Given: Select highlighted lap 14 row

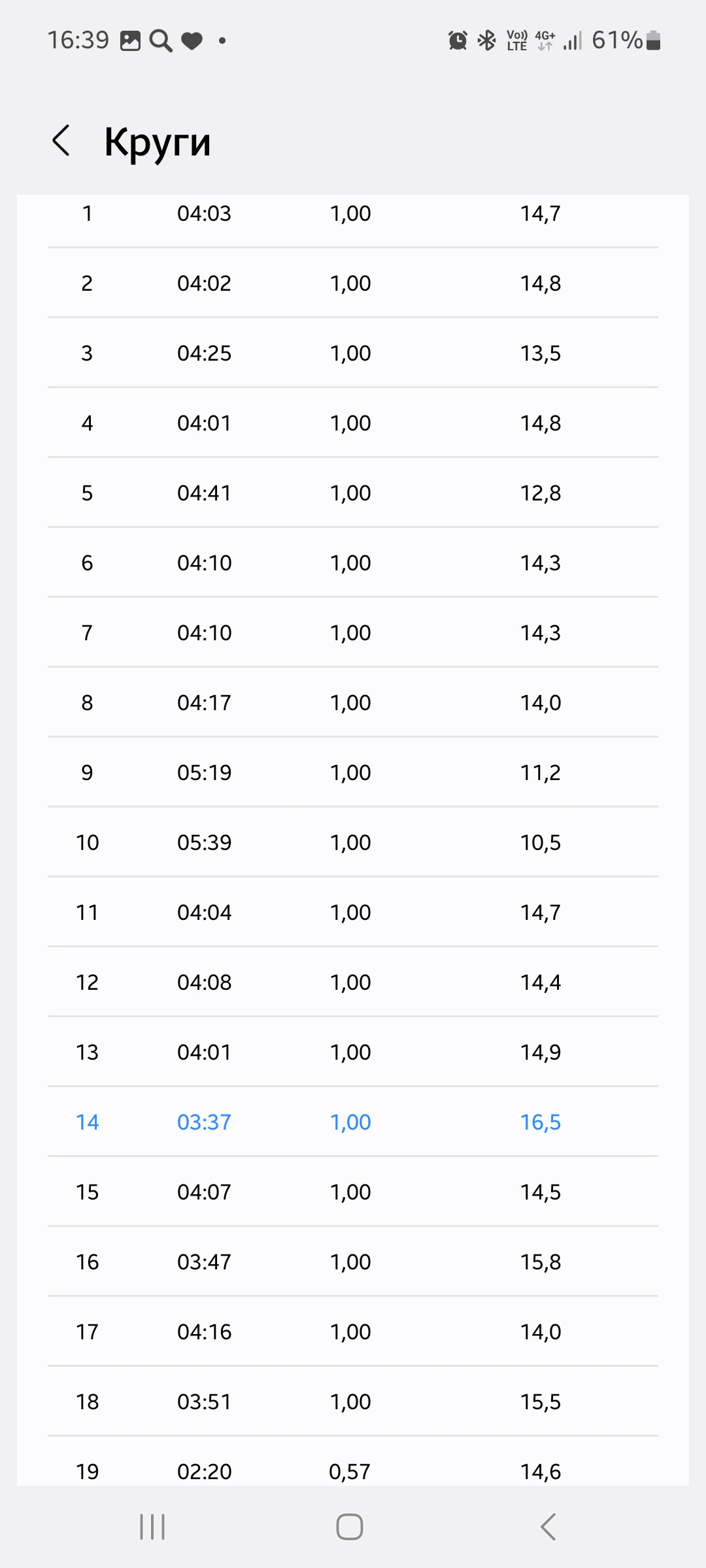Looking at the screenshot, I should click(353, 1122).
